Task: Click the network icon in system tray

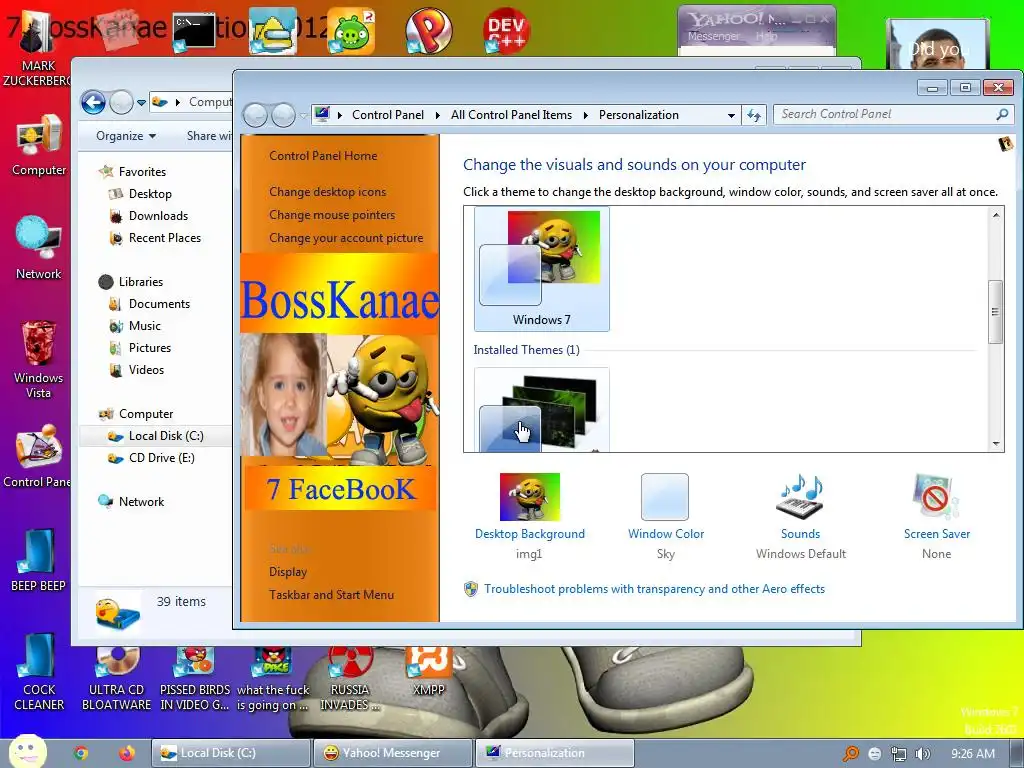Action: click(899, 754)
